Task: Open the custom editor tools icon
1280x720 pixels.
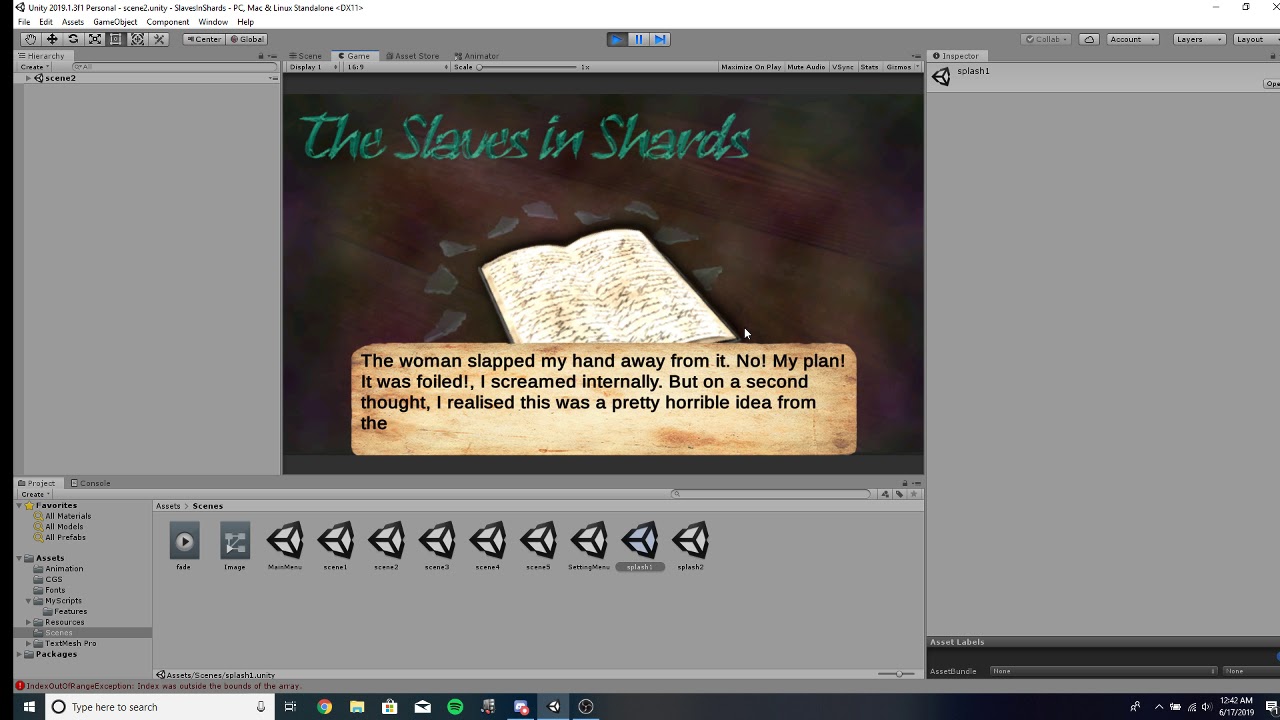Action: tap(159, 39)
